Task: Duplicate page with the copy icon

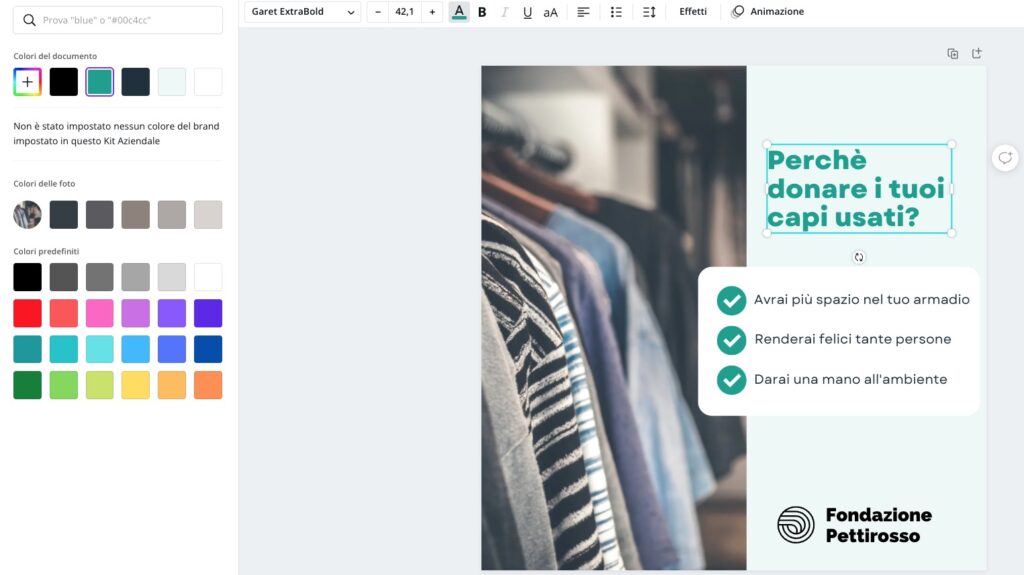Action: point(953,54)
